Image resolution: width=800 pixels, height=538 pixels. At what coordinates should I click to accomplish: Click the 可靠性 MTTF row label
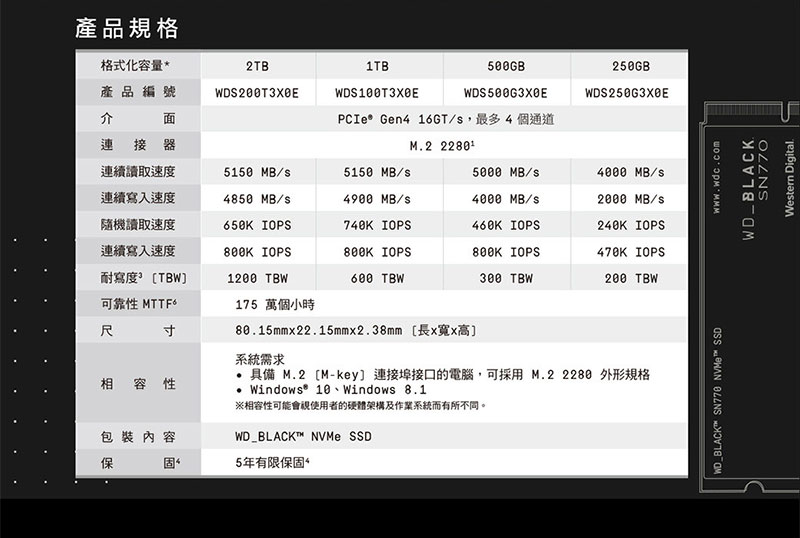pos(139,304)
